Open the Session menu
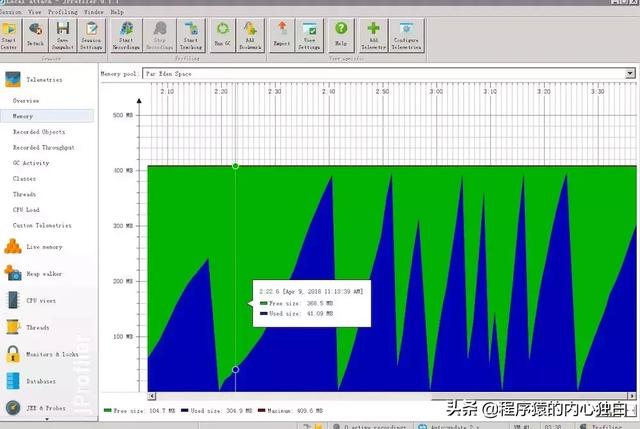 (x=10, y=12)
